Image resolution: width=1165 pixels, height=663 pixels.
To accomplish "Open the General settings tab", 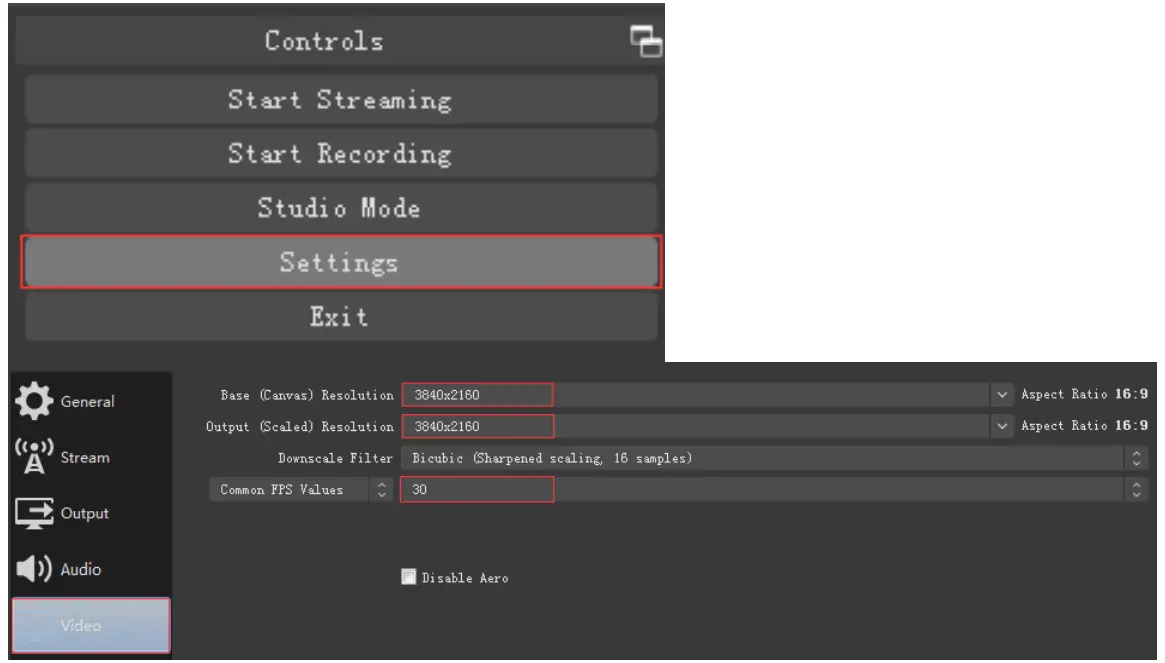I will [91, 401].
